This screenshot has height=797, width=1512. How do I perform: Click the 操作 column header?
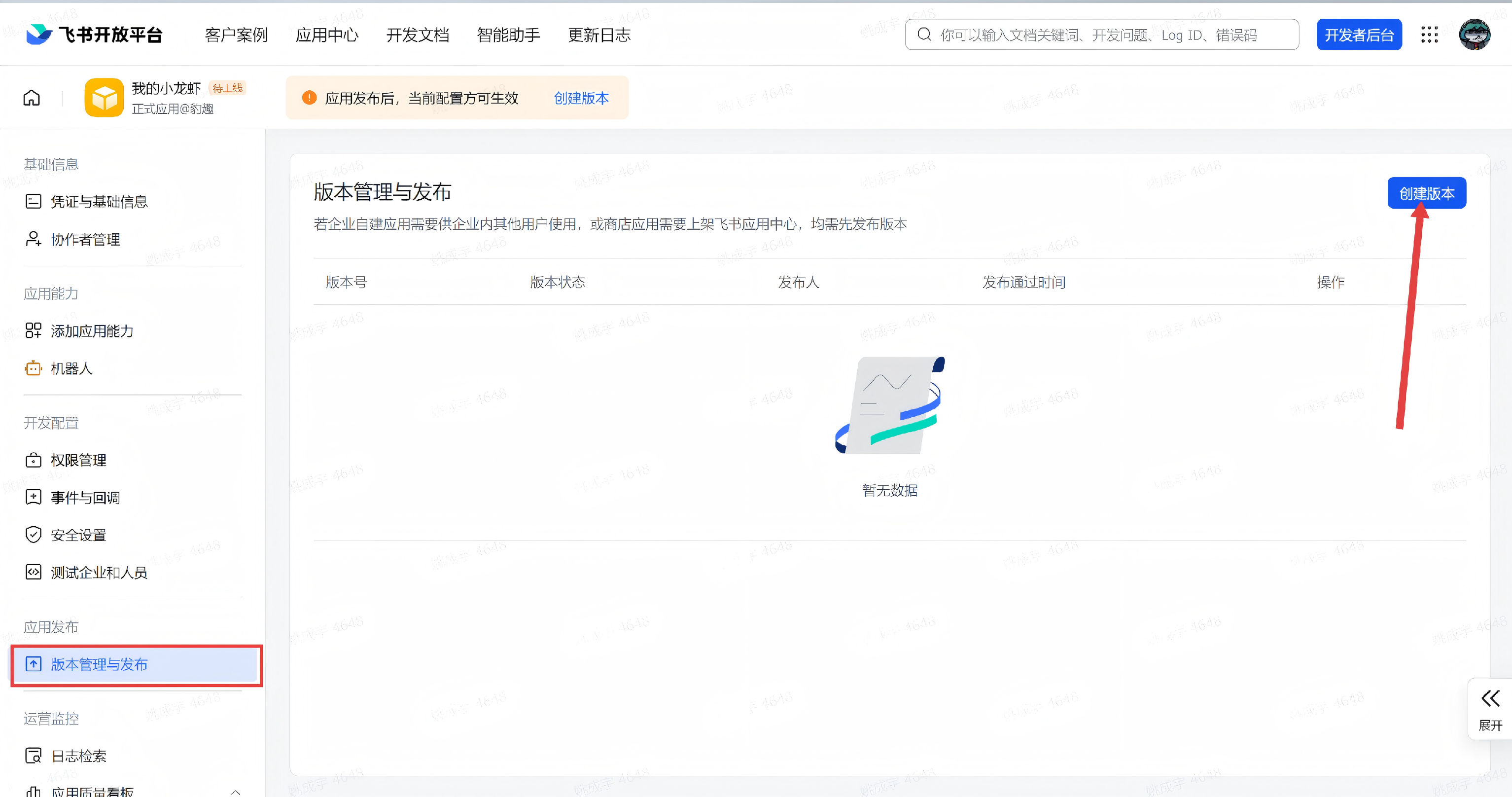(1330, 282)
